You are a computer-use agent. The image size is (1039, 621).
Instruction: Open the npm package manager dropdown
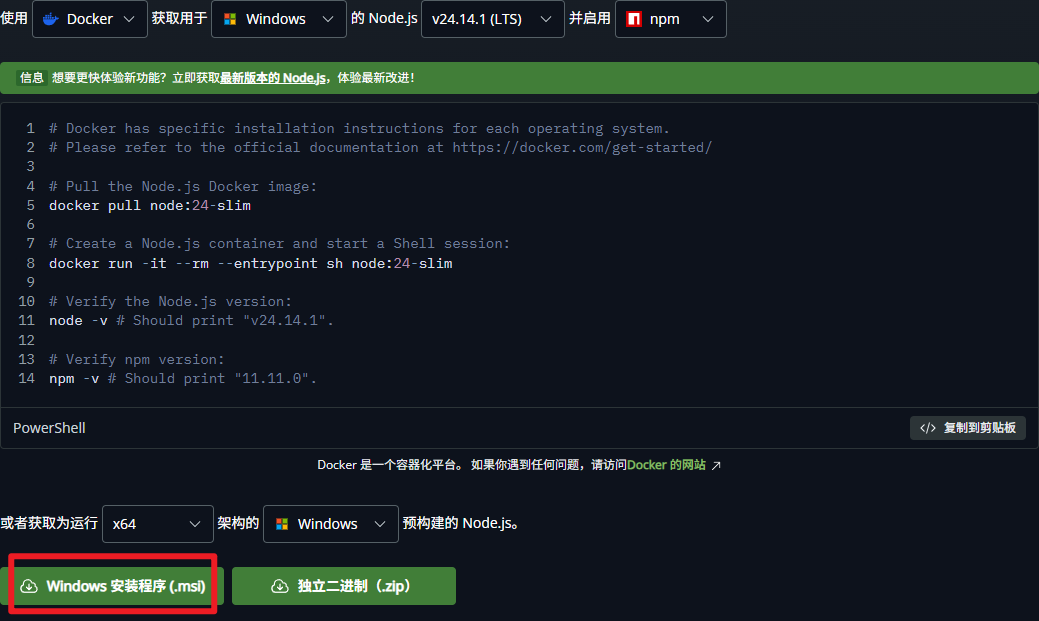[671, 19]
